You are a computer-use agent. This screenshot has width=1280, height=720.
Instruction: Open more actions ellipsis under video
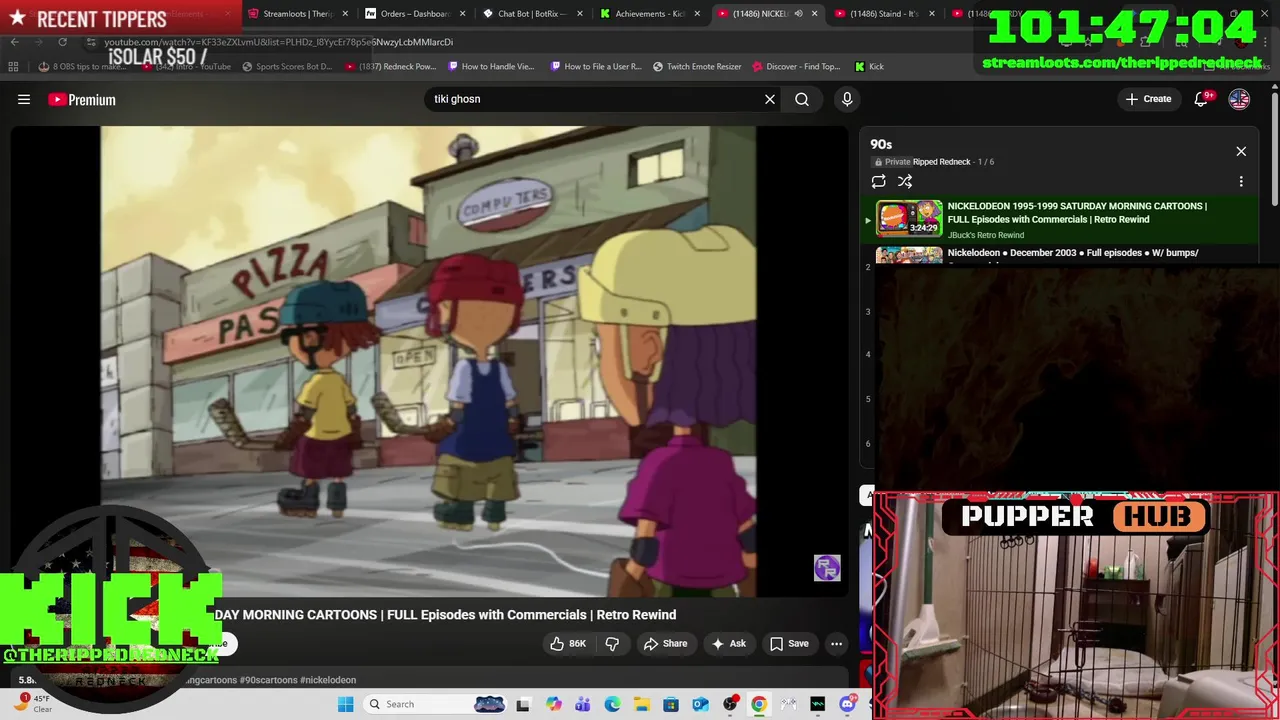click(x=837, y=643)
